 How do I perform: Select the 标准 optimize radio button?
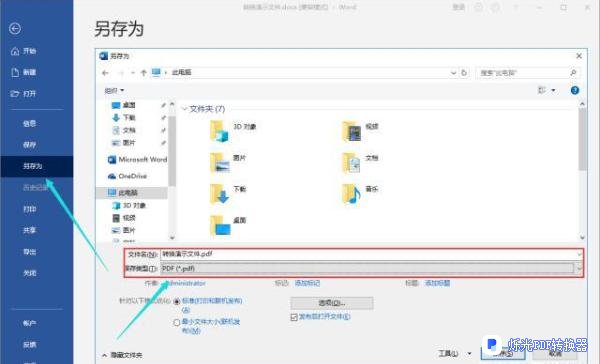[176, 301]
